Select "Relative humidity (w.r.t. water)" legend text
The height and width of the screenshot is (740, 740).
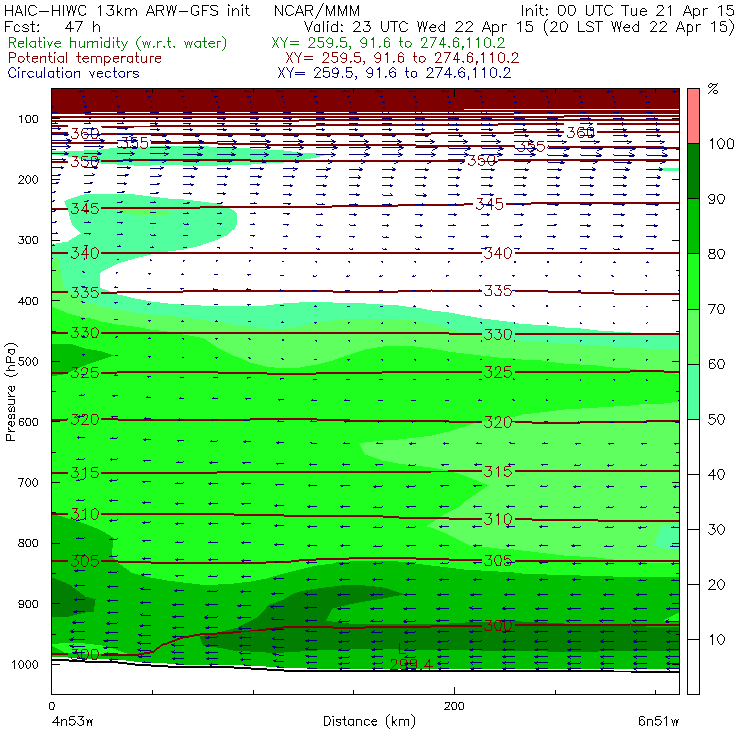pyautogui.click(x=118, y=43)
